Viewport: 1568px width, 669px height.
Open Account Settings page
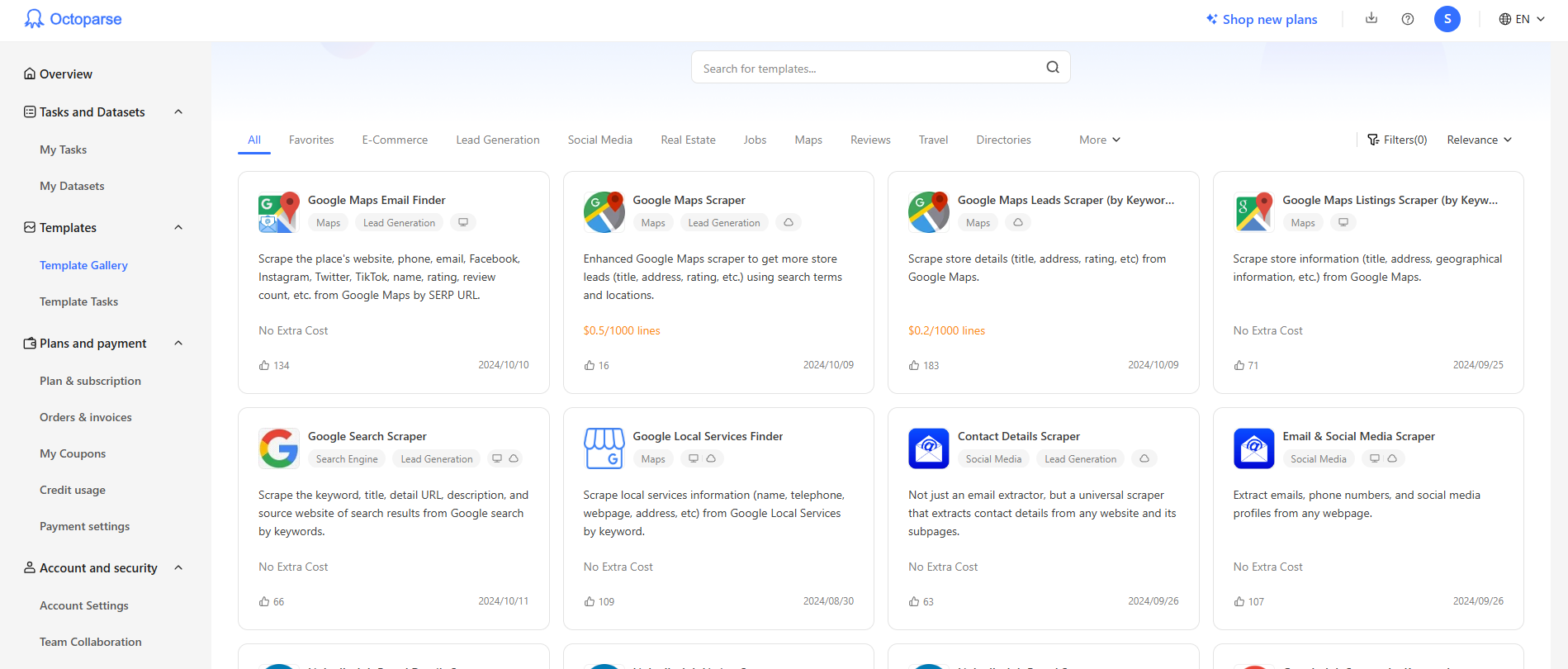84,605
